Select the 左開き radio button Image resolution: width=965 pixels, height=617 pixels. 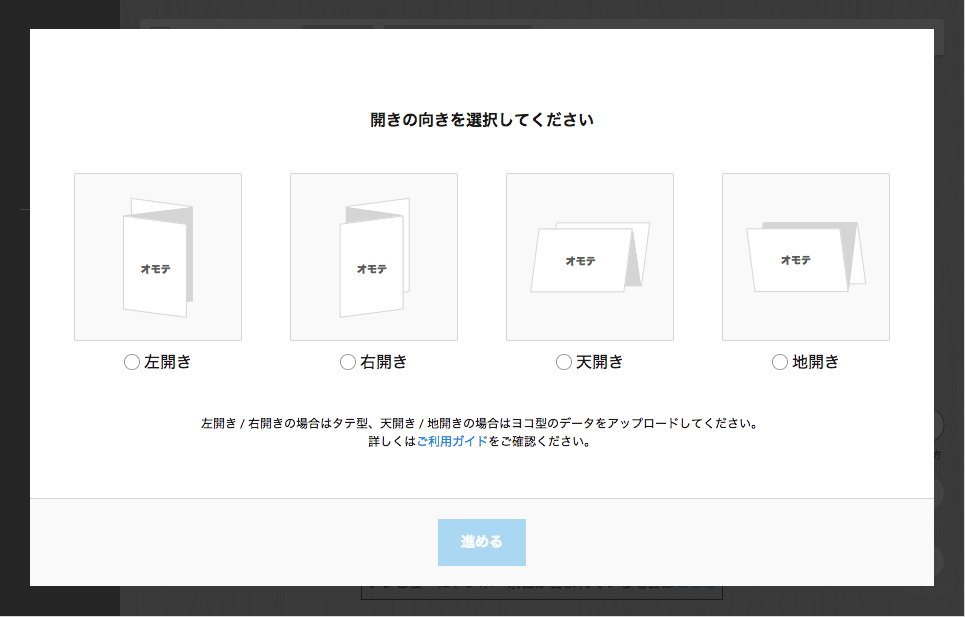coord(132,362)
